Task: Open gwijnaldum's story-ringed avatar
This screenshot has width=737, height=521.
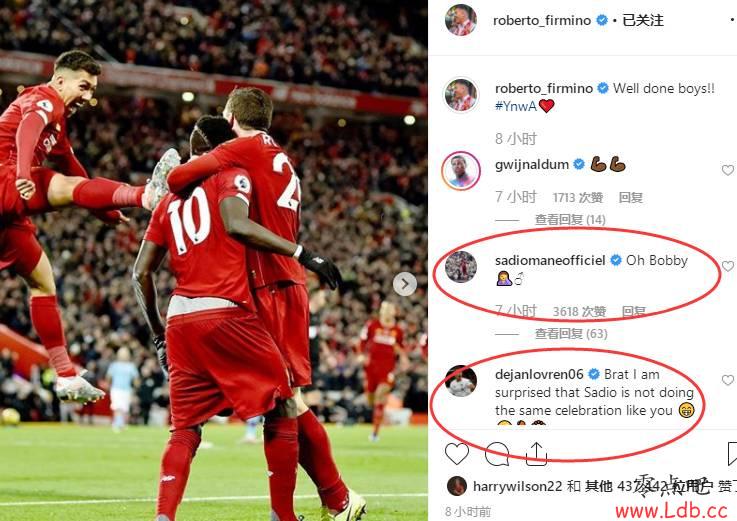Action: 461,170
